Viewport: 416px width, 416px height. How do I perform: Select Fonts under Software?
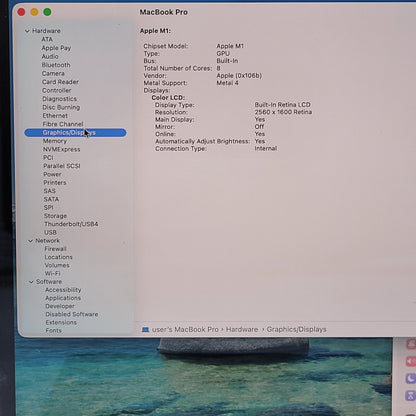(x=54, y=330)
